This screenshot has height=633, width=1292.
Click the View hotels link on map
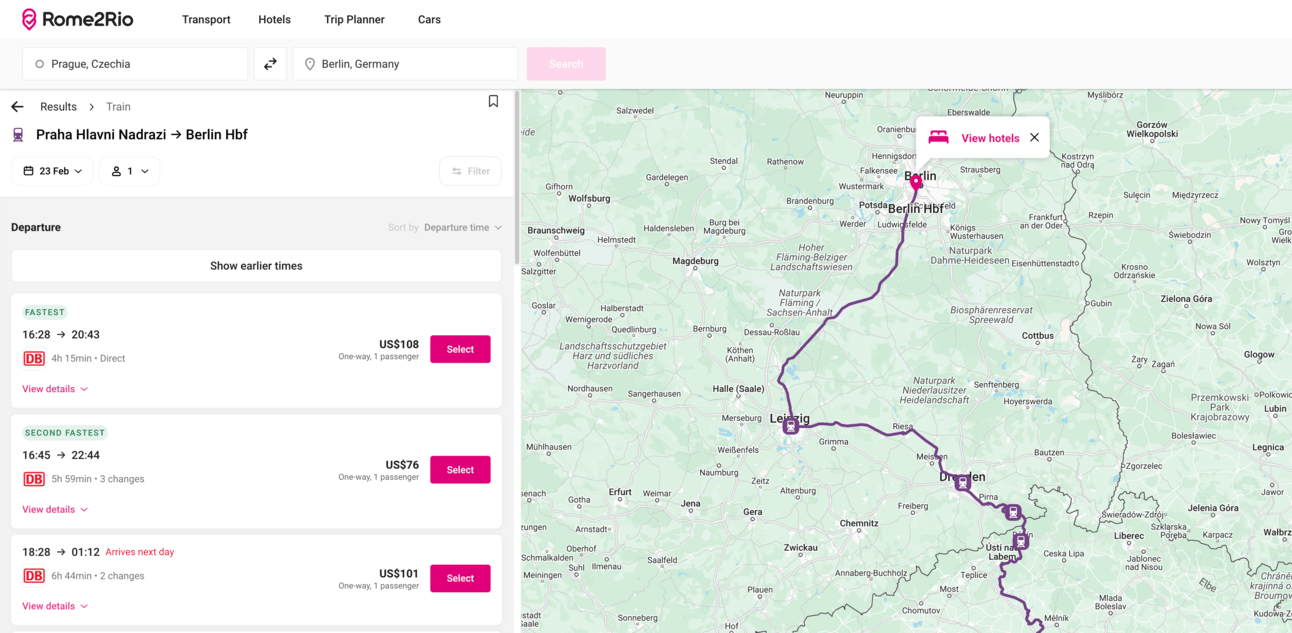pos(990,138)
